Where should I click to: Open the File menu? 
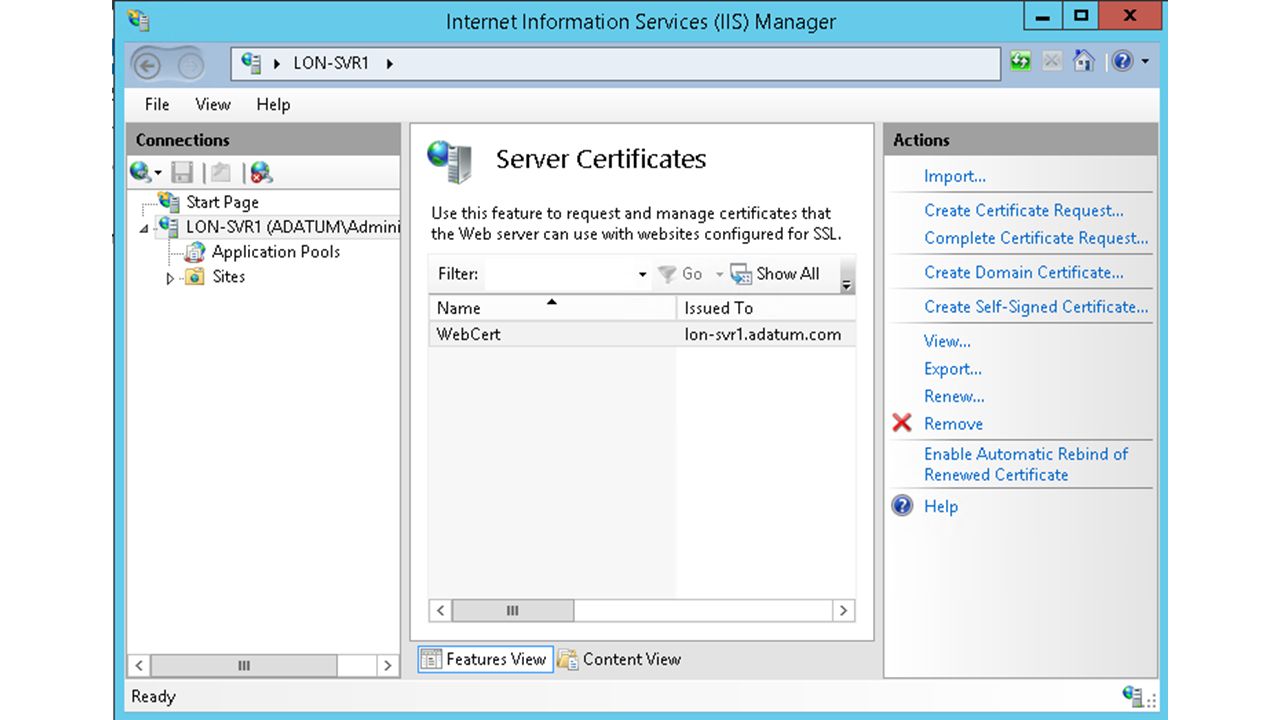pos(157,104)
